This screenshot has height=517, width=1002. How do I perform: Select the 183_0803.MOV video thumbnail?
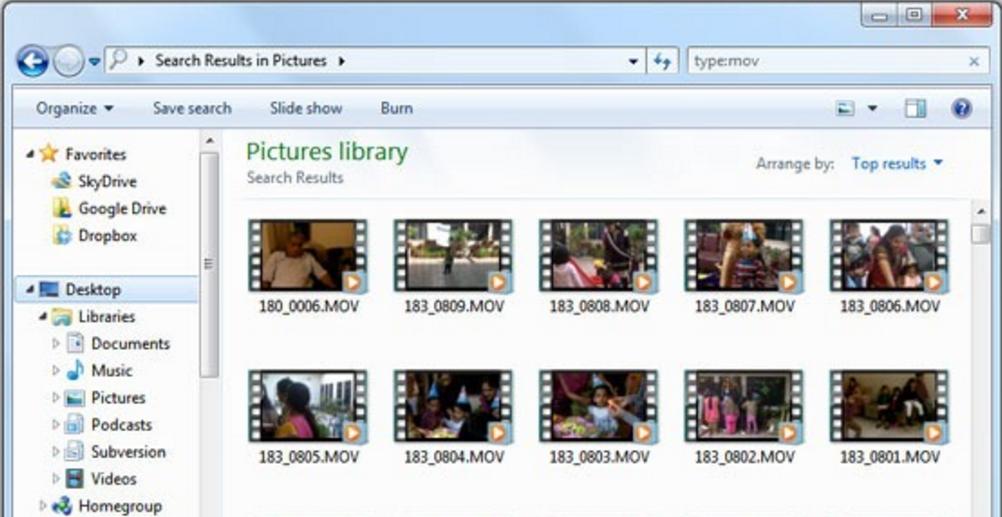point(599,406)
